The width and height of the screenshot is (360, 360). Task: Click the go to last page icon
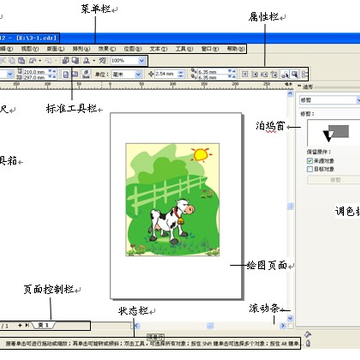coord(27,325)
